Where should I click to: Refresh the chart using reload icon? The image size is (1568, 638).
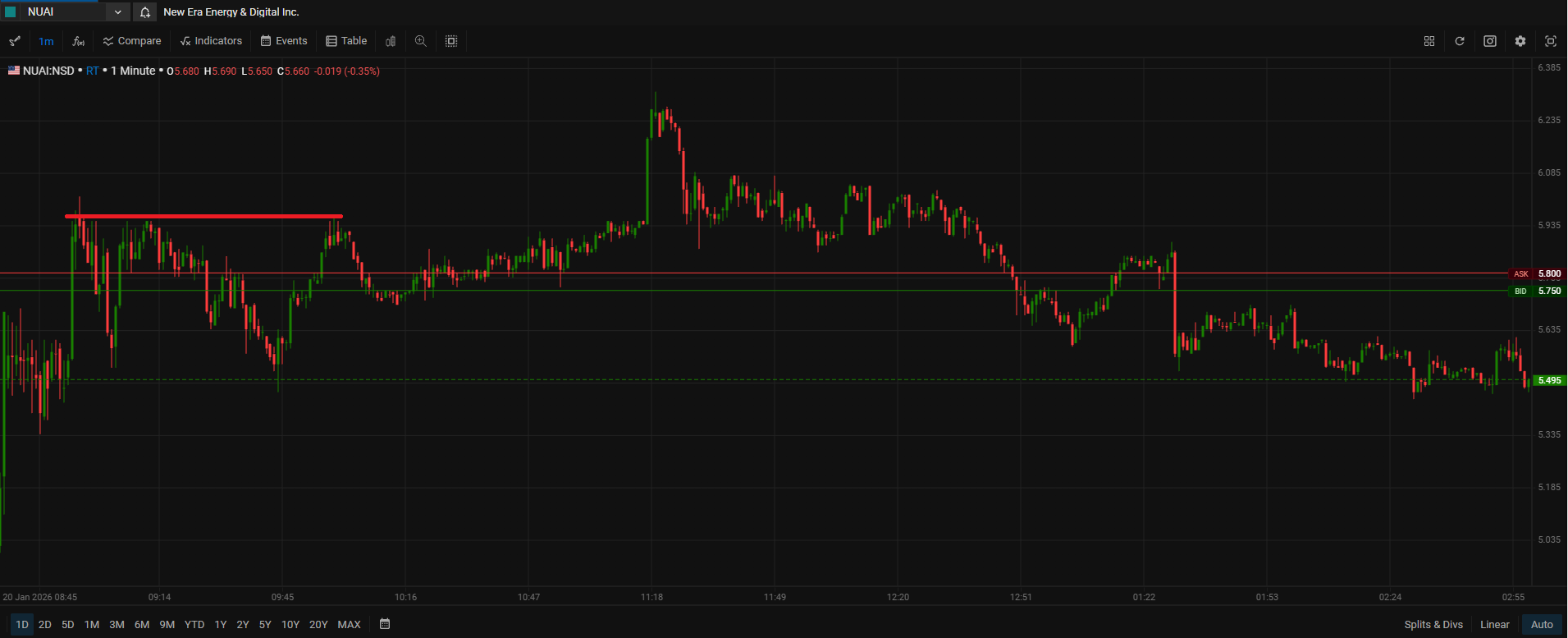(x=1460, y=41)
